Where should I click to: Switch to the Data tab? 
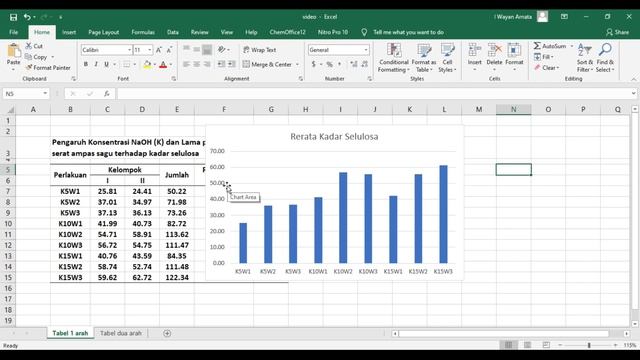tap(173, 32)
